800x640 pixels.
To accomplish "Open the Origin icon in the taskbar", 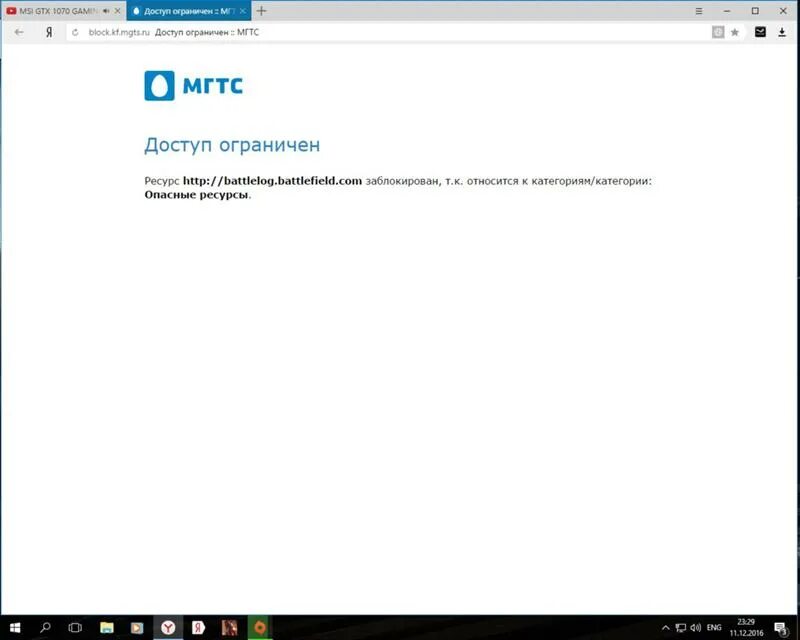I will pyautogui.click(x=260, y=628).
